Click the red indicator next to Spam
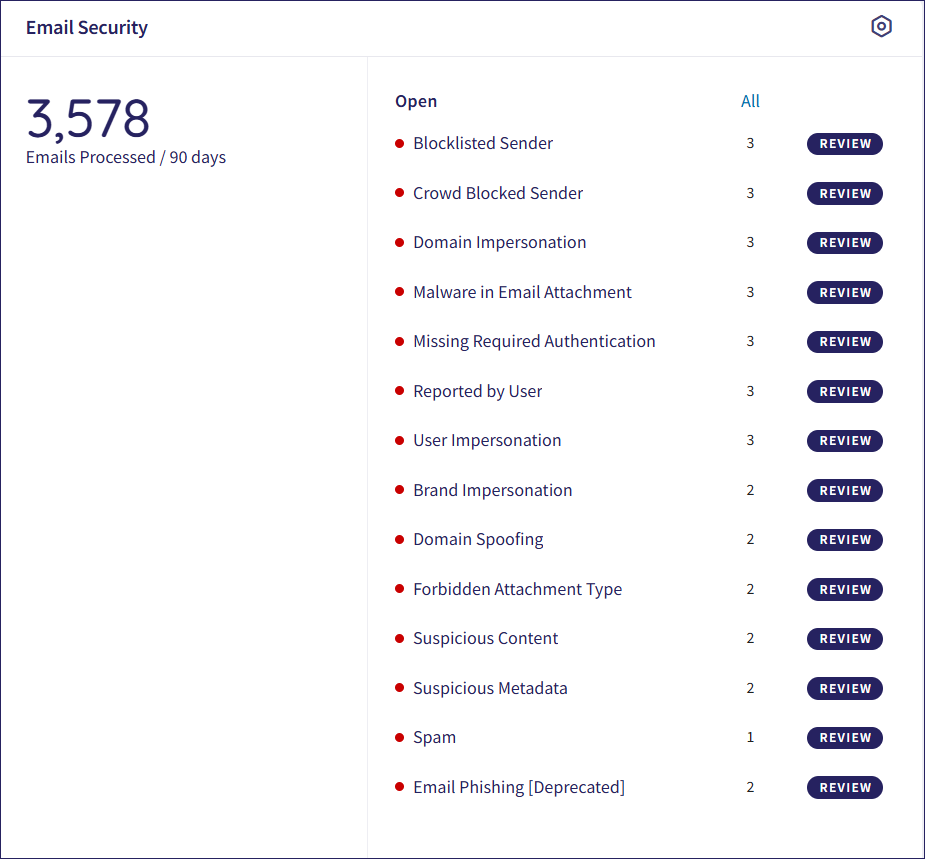Viewport: 925px width, 859px height. tap(400, 737)
